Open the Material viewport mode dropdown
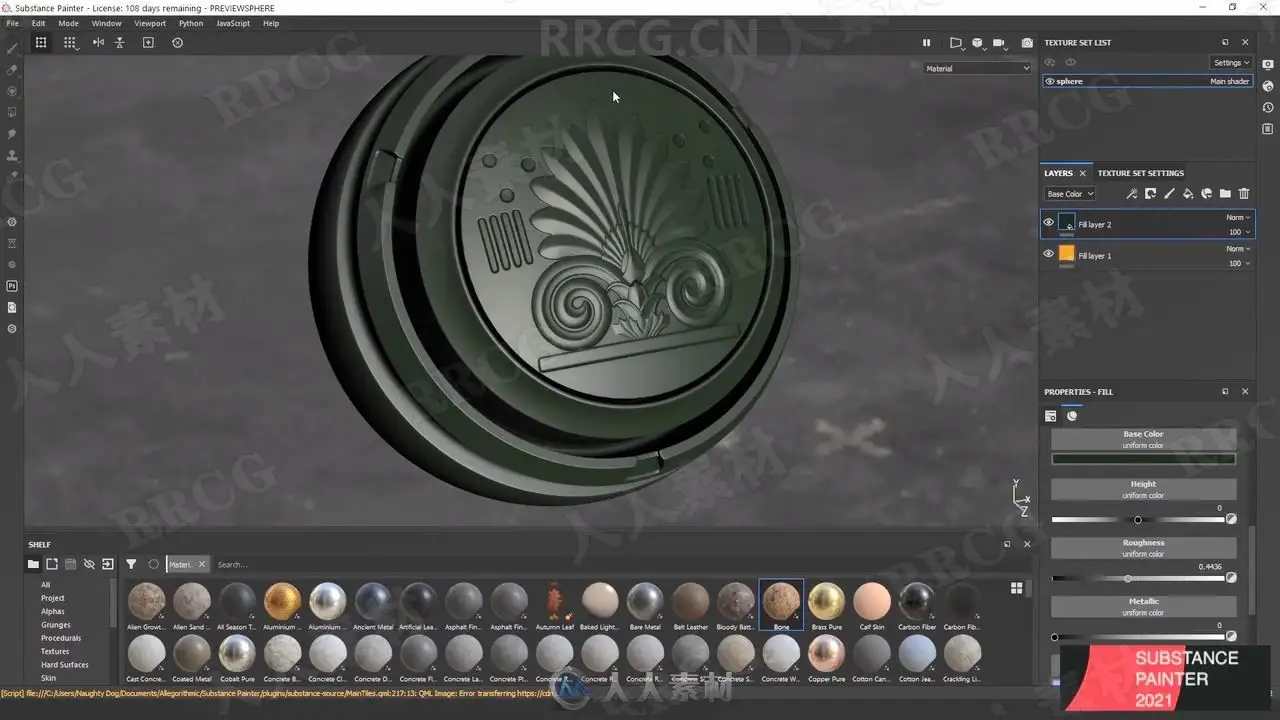Image resolution: width=1280 pixels, height=720 pixels. [977, 68]
